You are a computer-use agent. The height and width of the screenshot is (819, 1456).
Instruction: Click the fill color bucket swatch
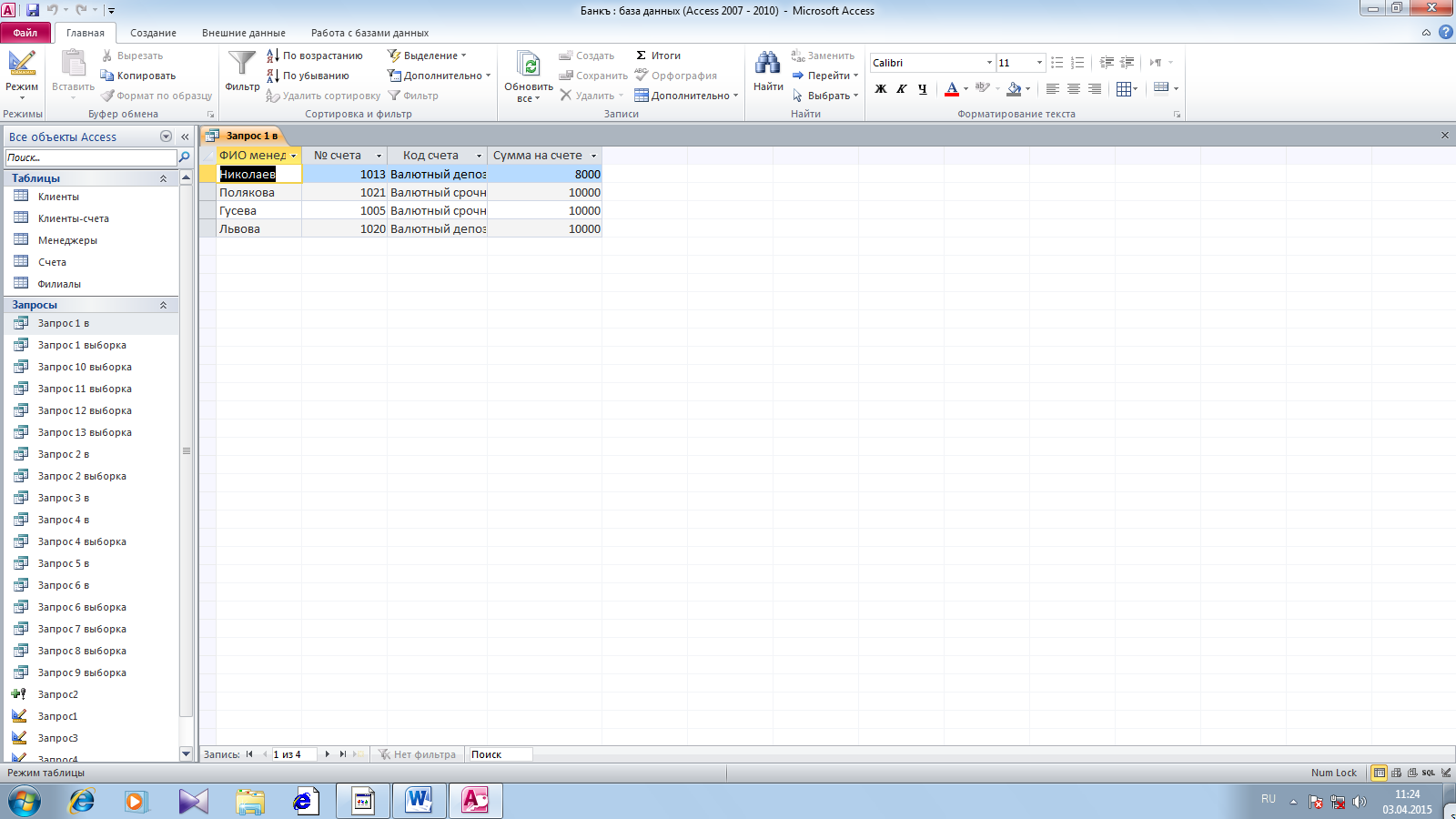(1014, 89)
